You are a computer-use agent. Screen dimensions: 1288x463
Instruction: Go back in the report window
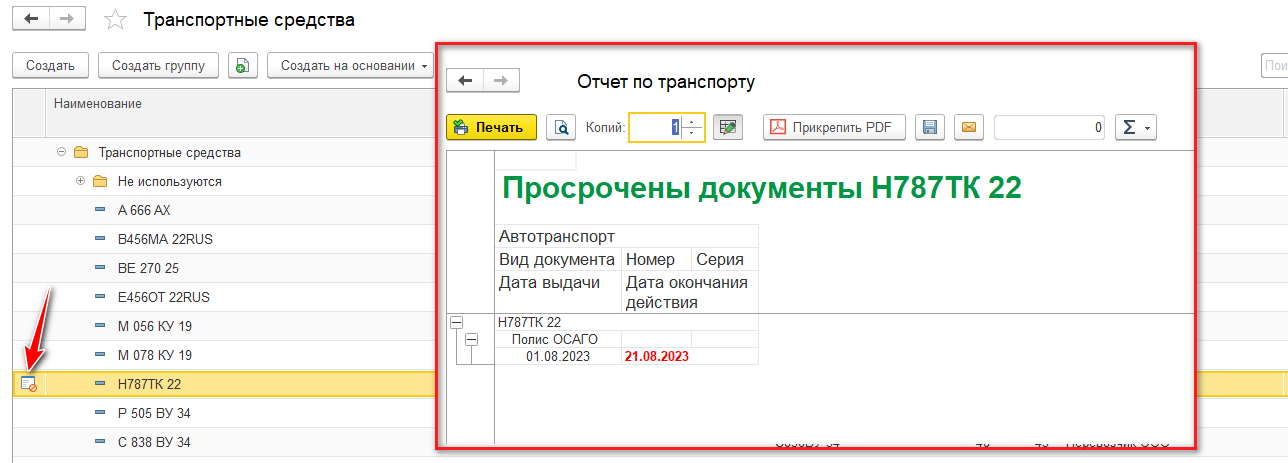465,81
